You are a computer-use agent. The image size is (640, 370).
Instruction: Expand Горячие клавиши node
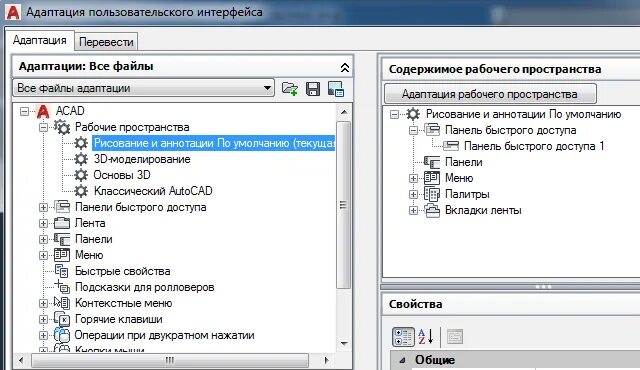coord(43,319)
